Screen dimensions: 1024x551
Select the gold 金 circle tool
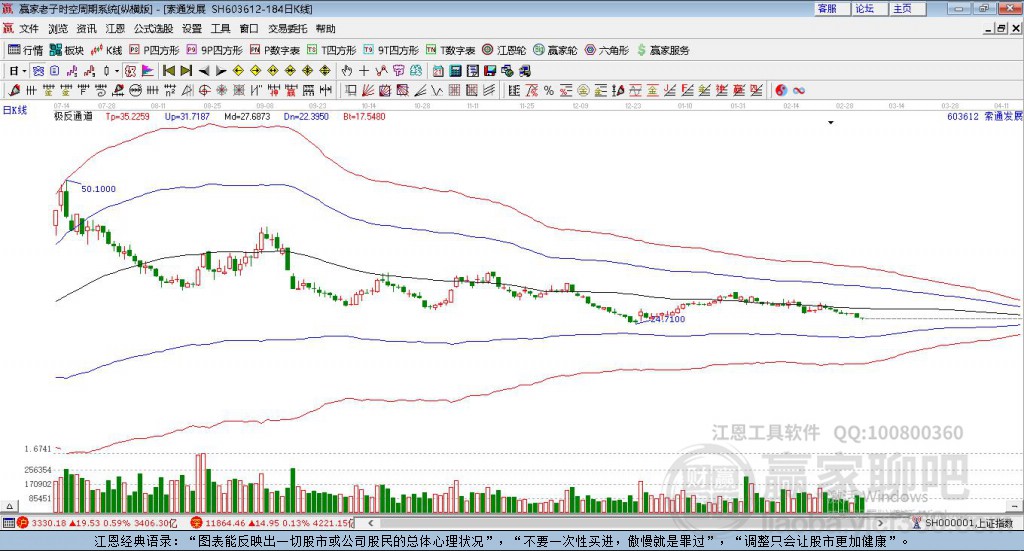583,91
